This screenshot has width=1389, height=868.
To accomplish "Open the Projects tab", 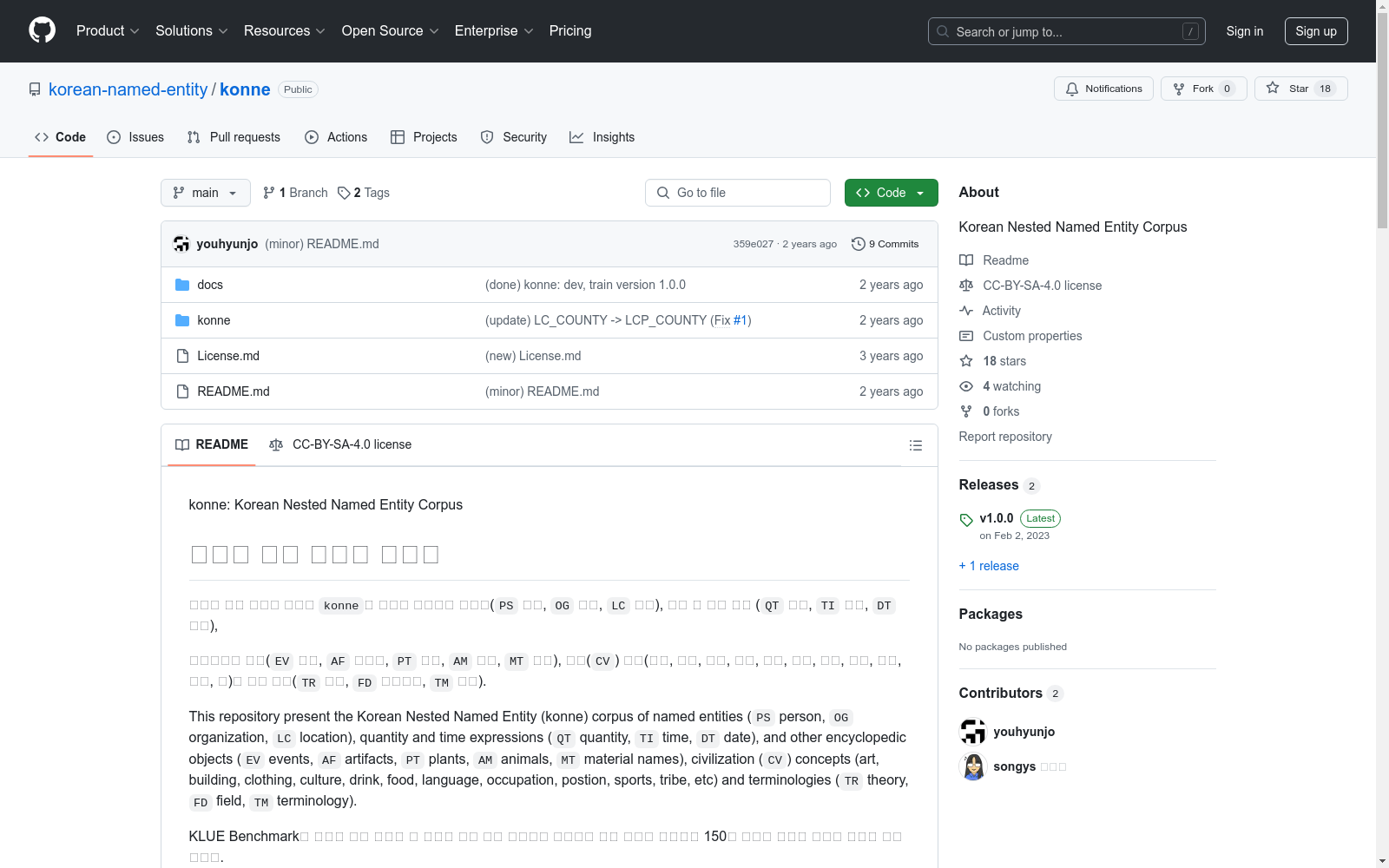I will coord(424,137).
